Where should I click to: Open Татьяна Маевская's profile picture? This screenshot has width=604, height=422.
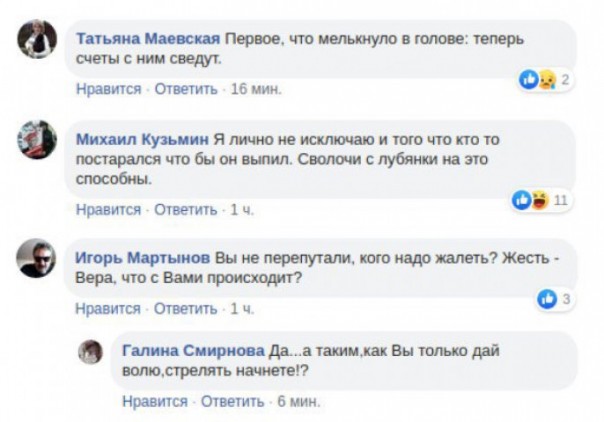click(37, 40)
